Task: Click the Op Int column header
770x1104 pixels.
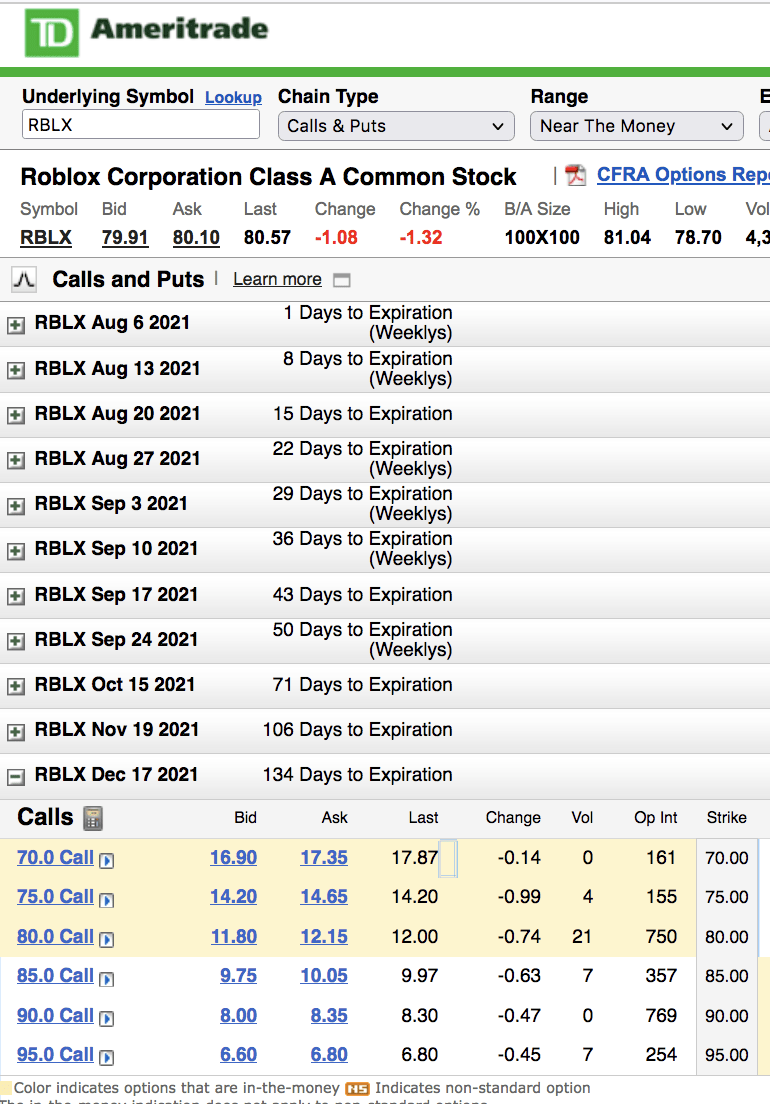Action: click(x=655, y=817)
